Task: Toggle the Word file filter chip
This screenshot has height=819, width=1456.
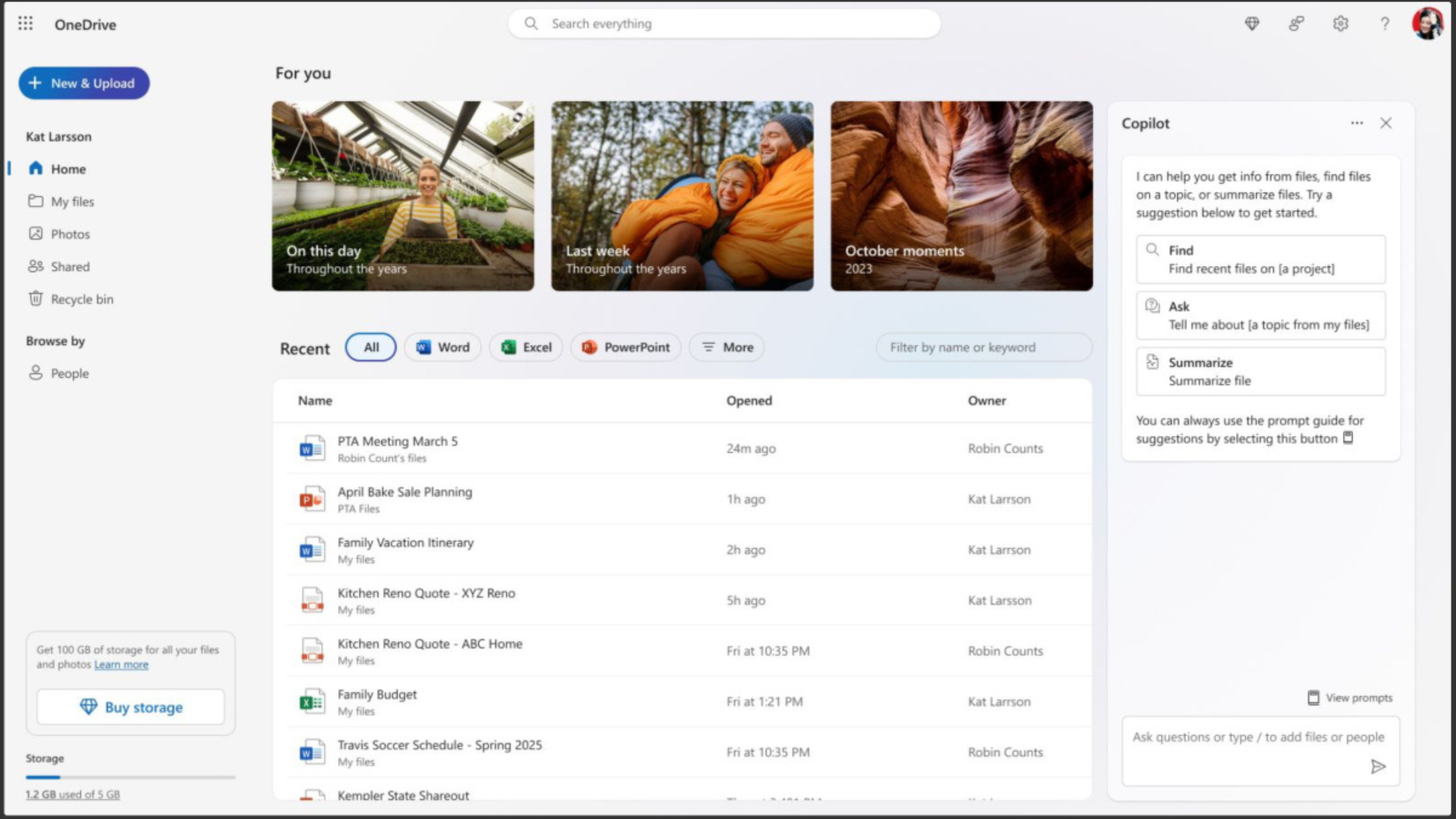Action: [x=442, y=347]
